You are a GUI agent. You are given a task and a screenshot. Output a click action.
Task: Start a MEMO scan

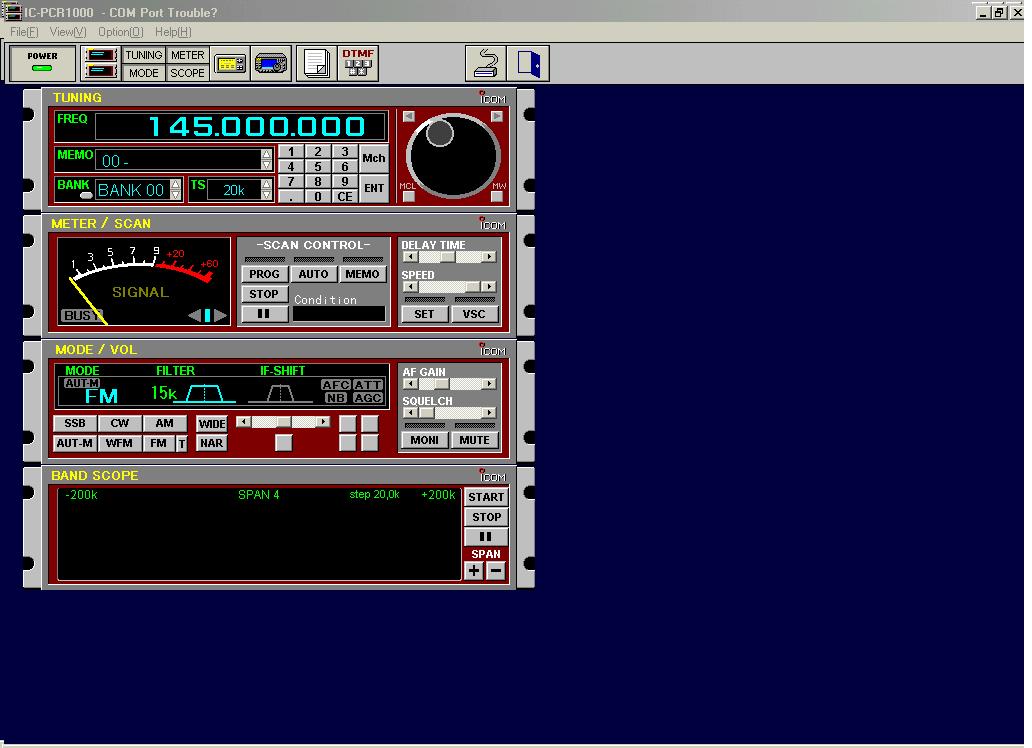362,274
